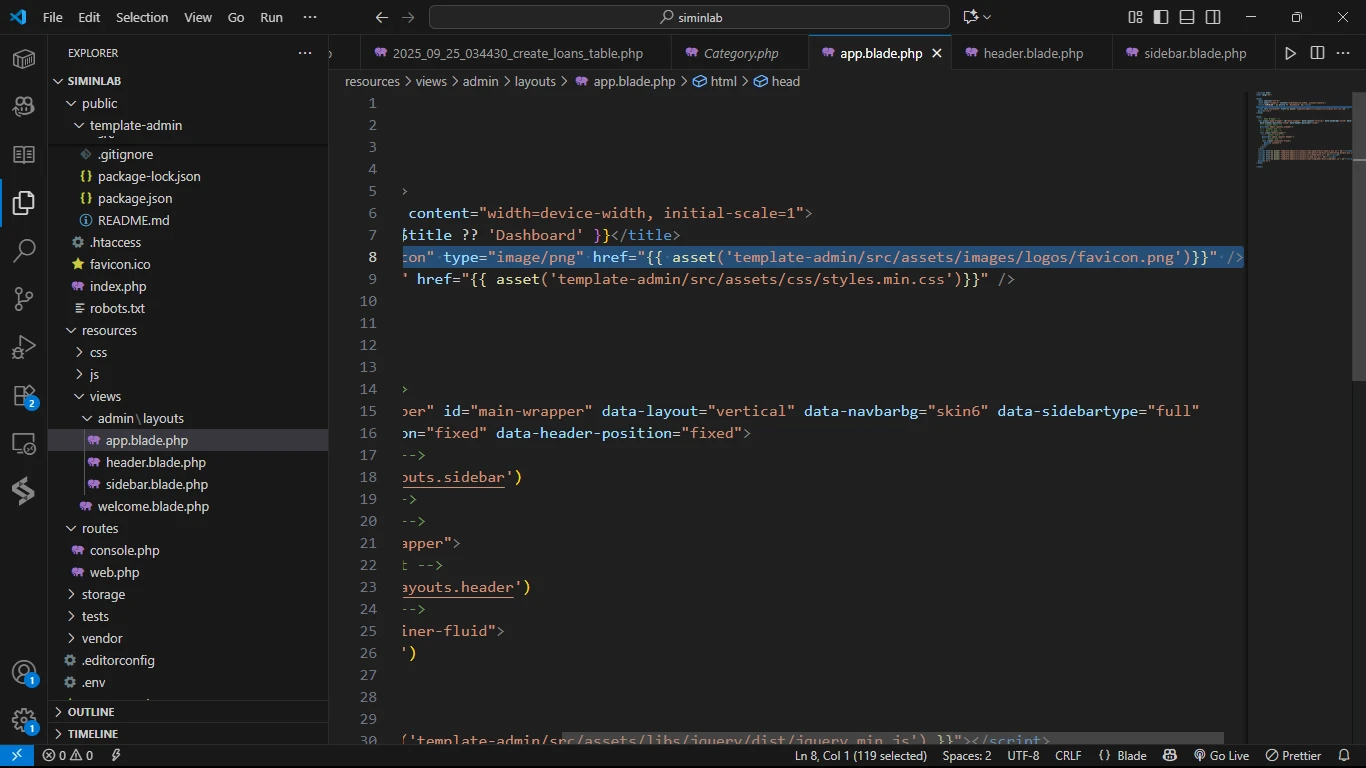Open the Search view in activity bar
Image resolution: width=1366 pixels, height=768 pixels.
pyautogui.click(x=24, y=250)
